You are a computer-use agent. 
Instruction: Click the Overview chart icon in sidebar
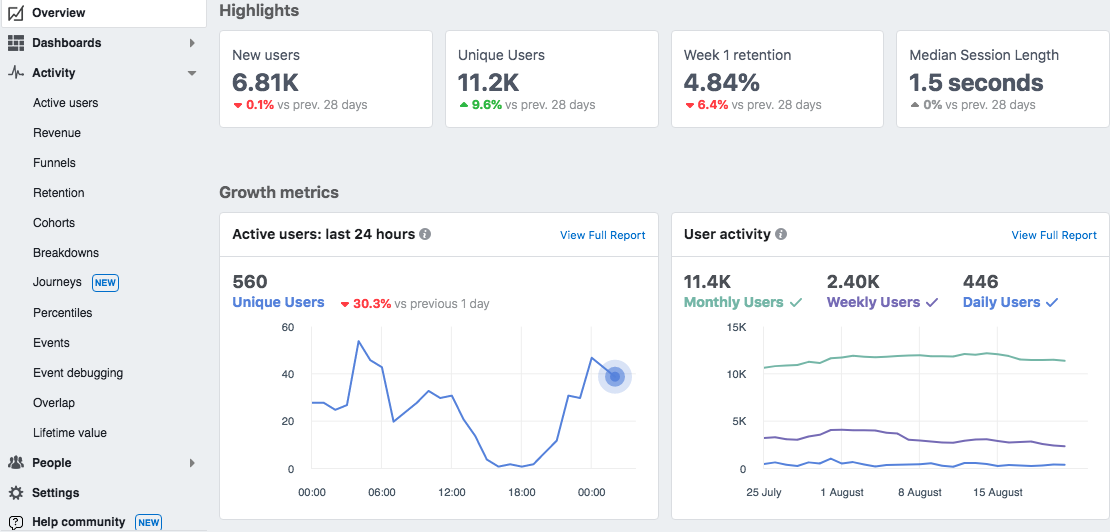click(x=16, y=13)
